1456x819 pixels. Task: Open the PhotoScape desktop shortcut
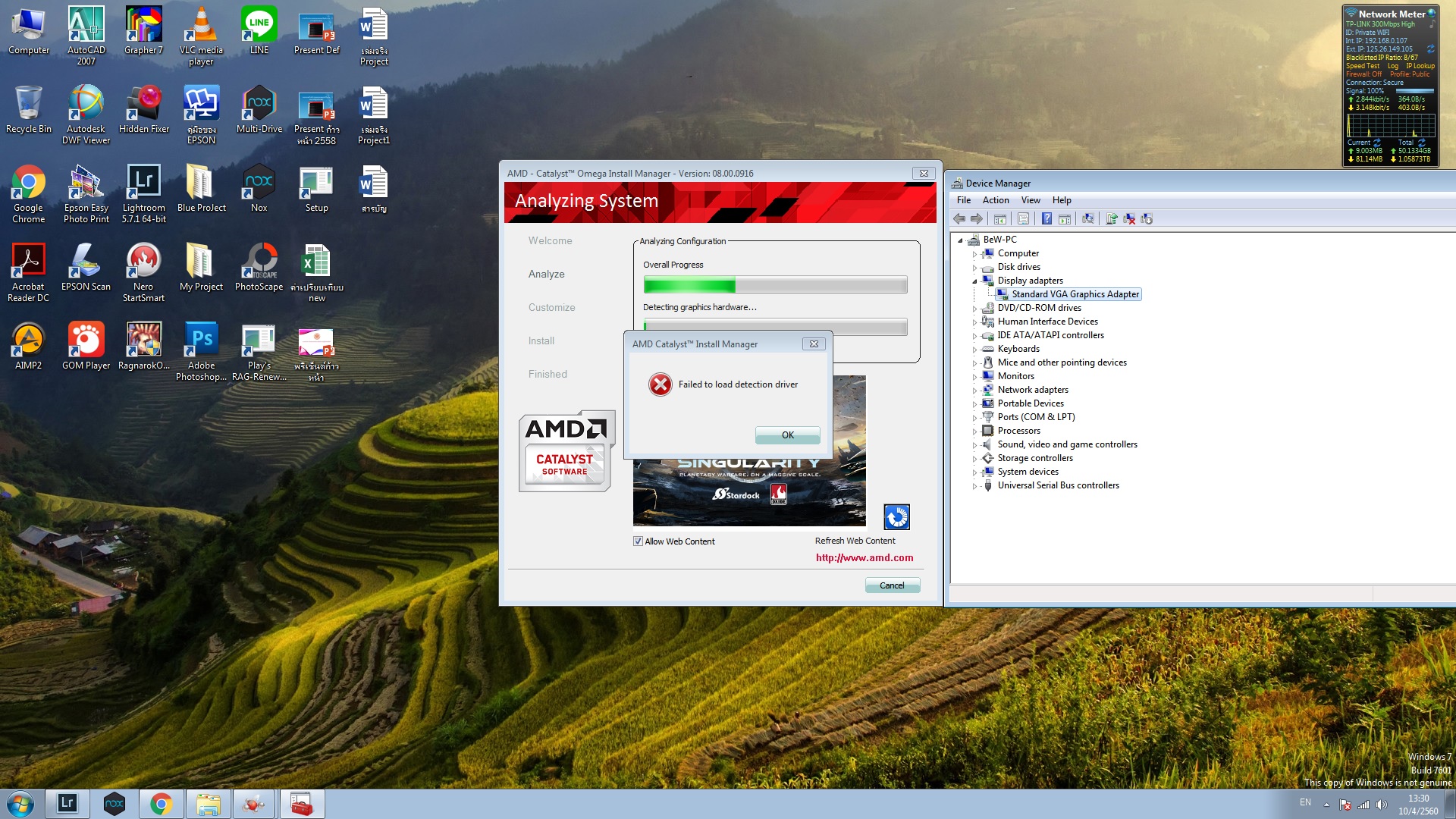point(259,267)
